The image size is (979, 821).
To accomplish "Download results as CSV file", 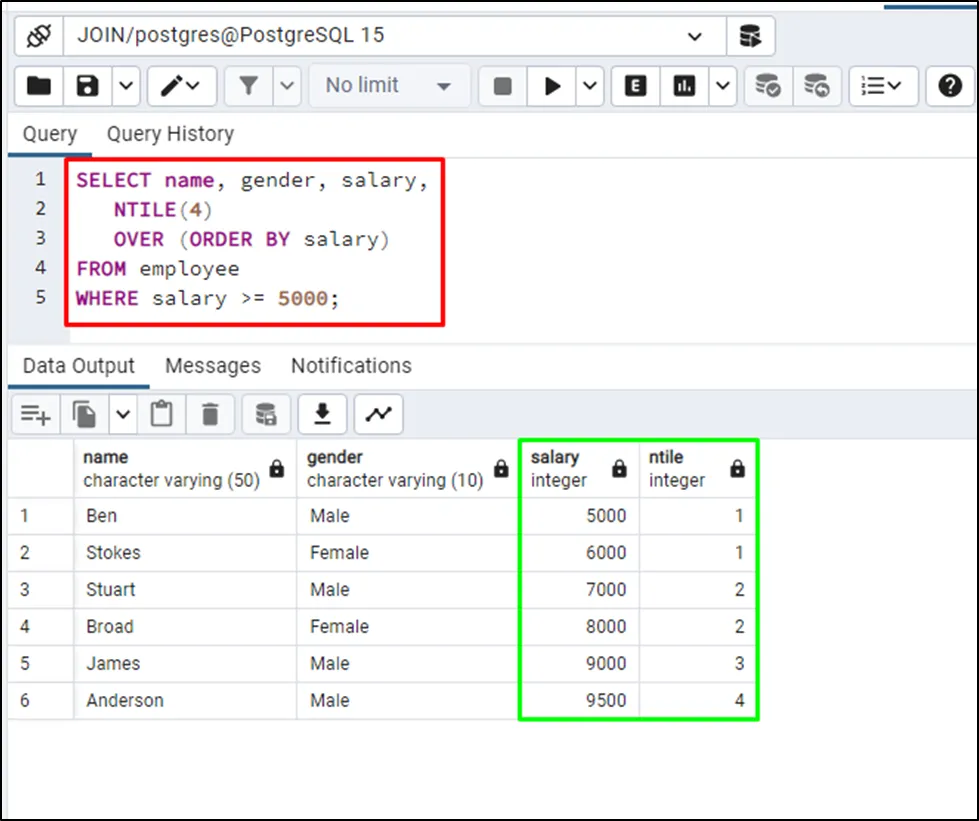I will (x=322, y=414).
